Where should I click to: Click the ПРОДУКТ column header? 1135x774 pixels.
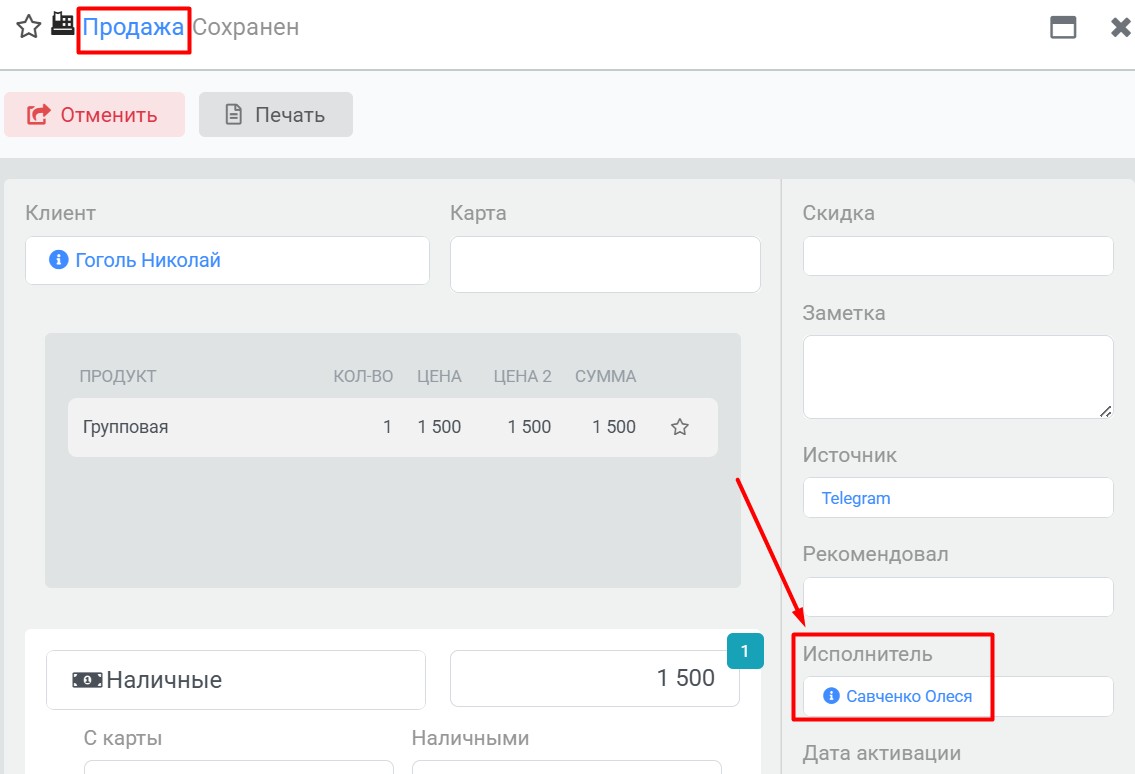pyautogui.click(x=118, y=377)
